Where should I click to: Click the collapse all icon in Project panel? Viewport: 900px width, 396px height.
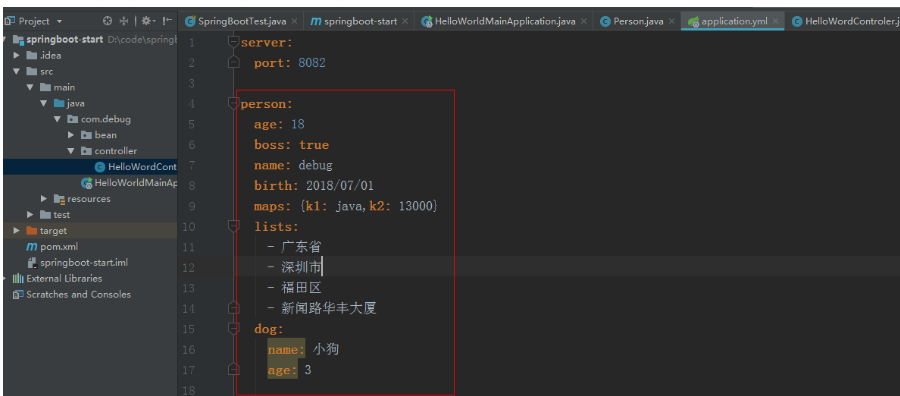123,21
